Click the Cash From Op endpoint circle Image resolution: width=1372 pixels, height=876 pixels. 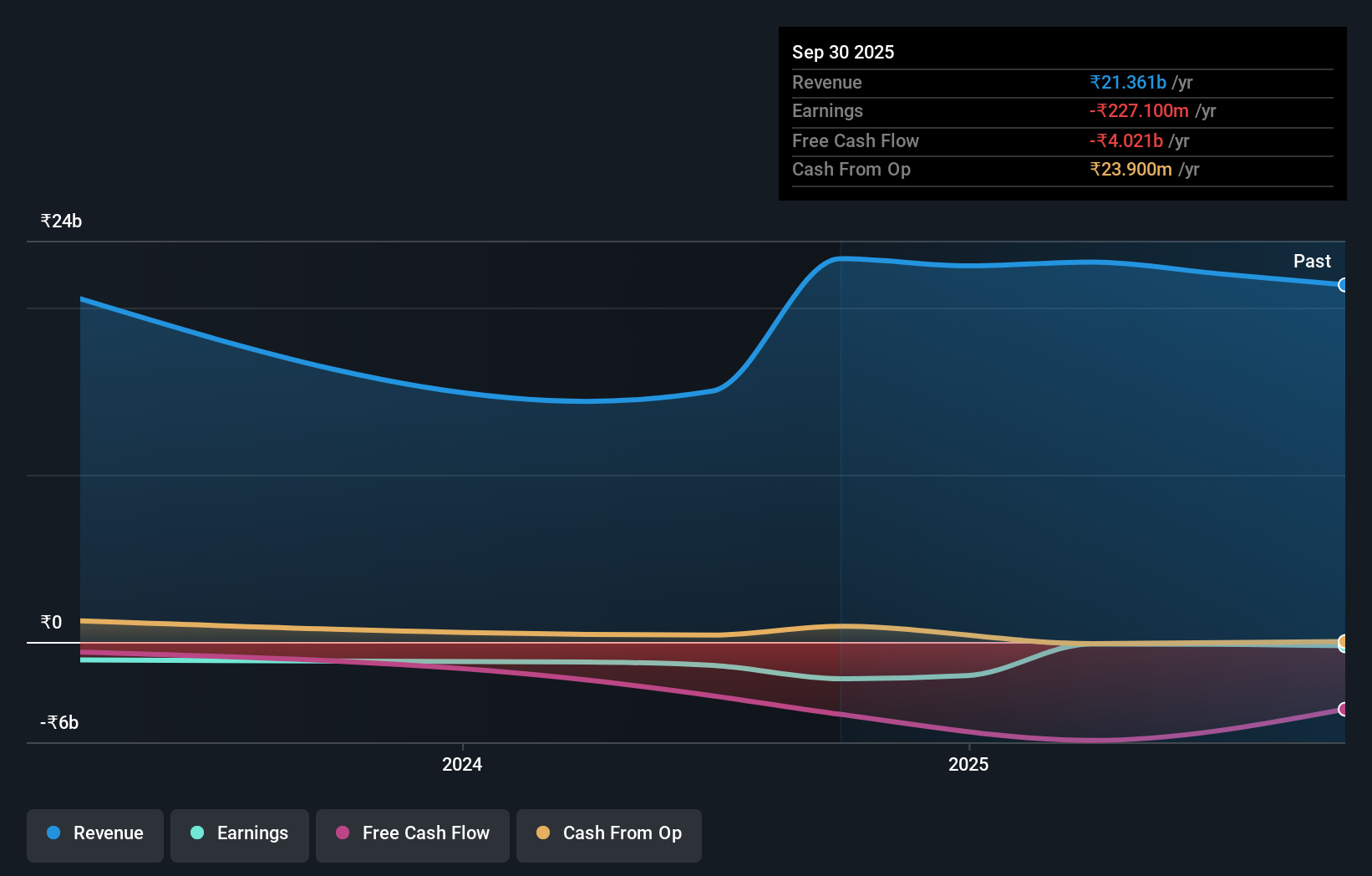[x=1343, y=643]
